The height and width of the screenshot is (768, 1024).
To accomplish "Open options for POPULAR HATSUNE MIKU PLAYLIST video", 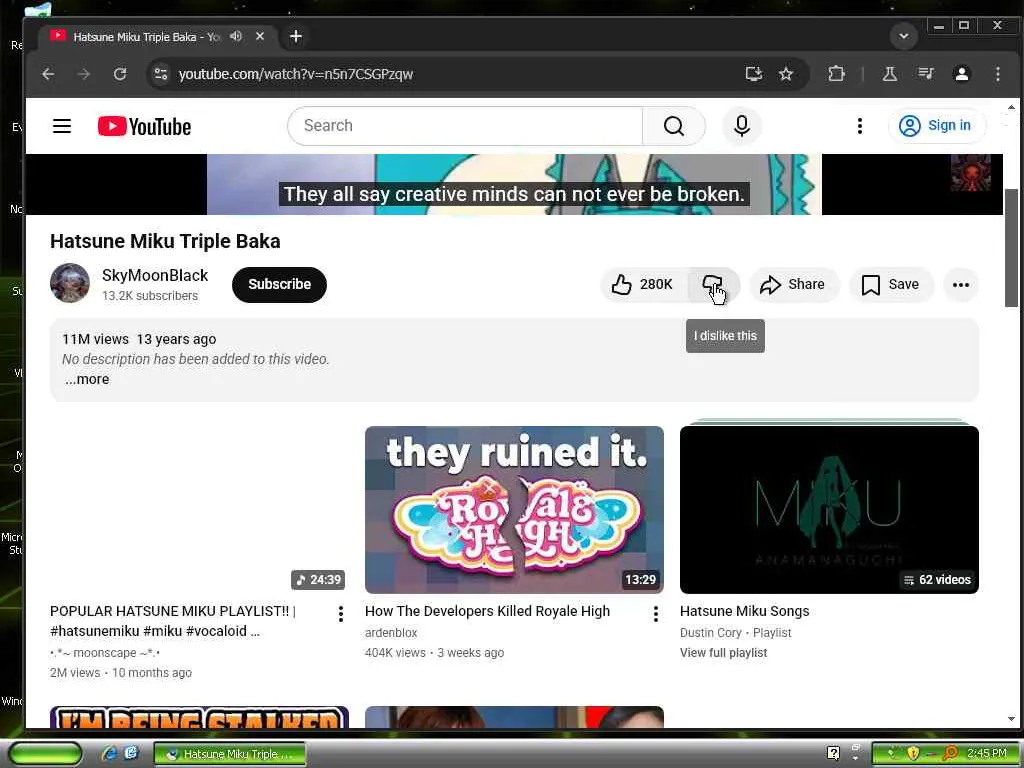I will pyautogui.click(x=340, y=613).
